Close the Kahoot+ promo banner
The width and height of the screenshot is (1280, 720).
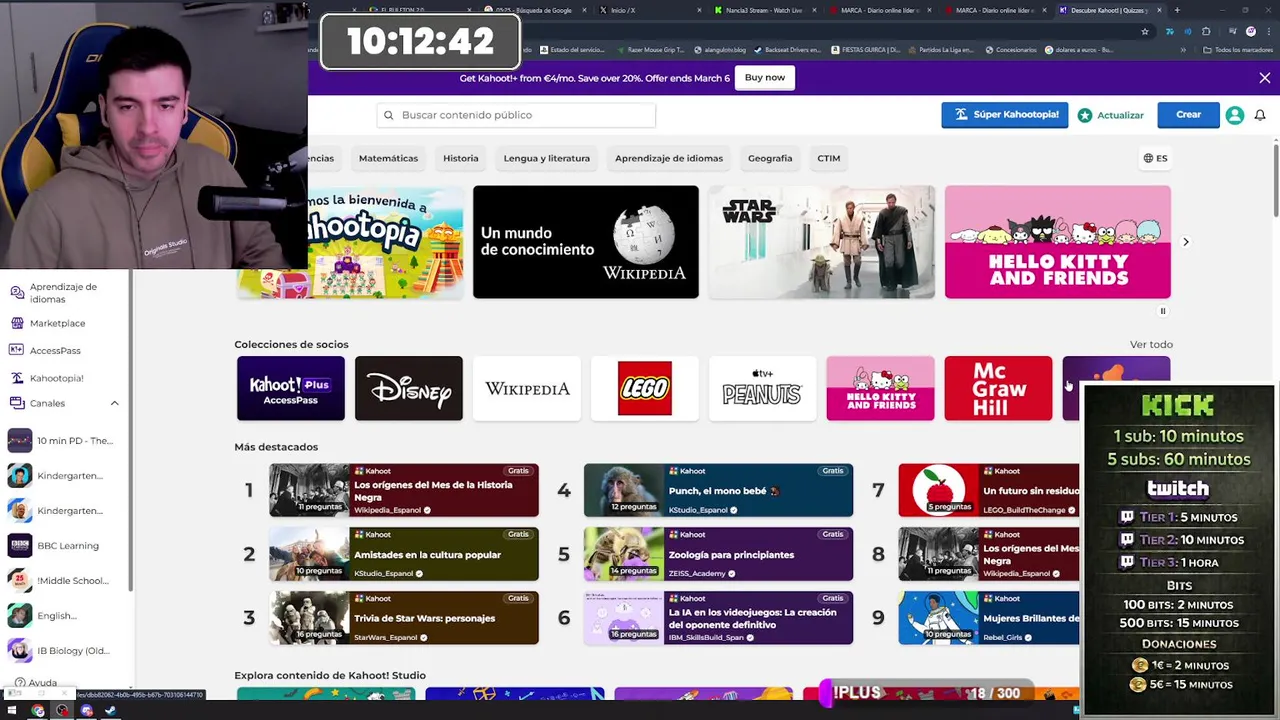coord(1265,78)
